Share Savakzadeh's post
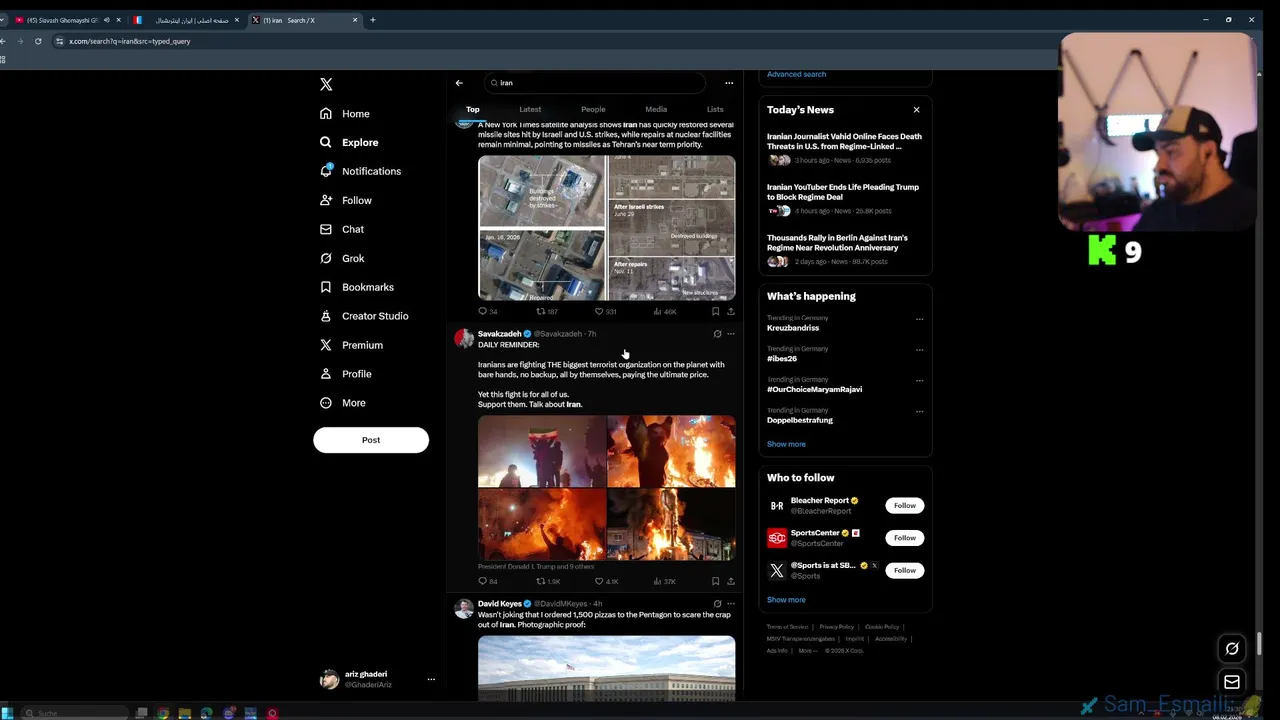Image resolution: width=1280 pixels, height=720 pixels. pos(731,581)
